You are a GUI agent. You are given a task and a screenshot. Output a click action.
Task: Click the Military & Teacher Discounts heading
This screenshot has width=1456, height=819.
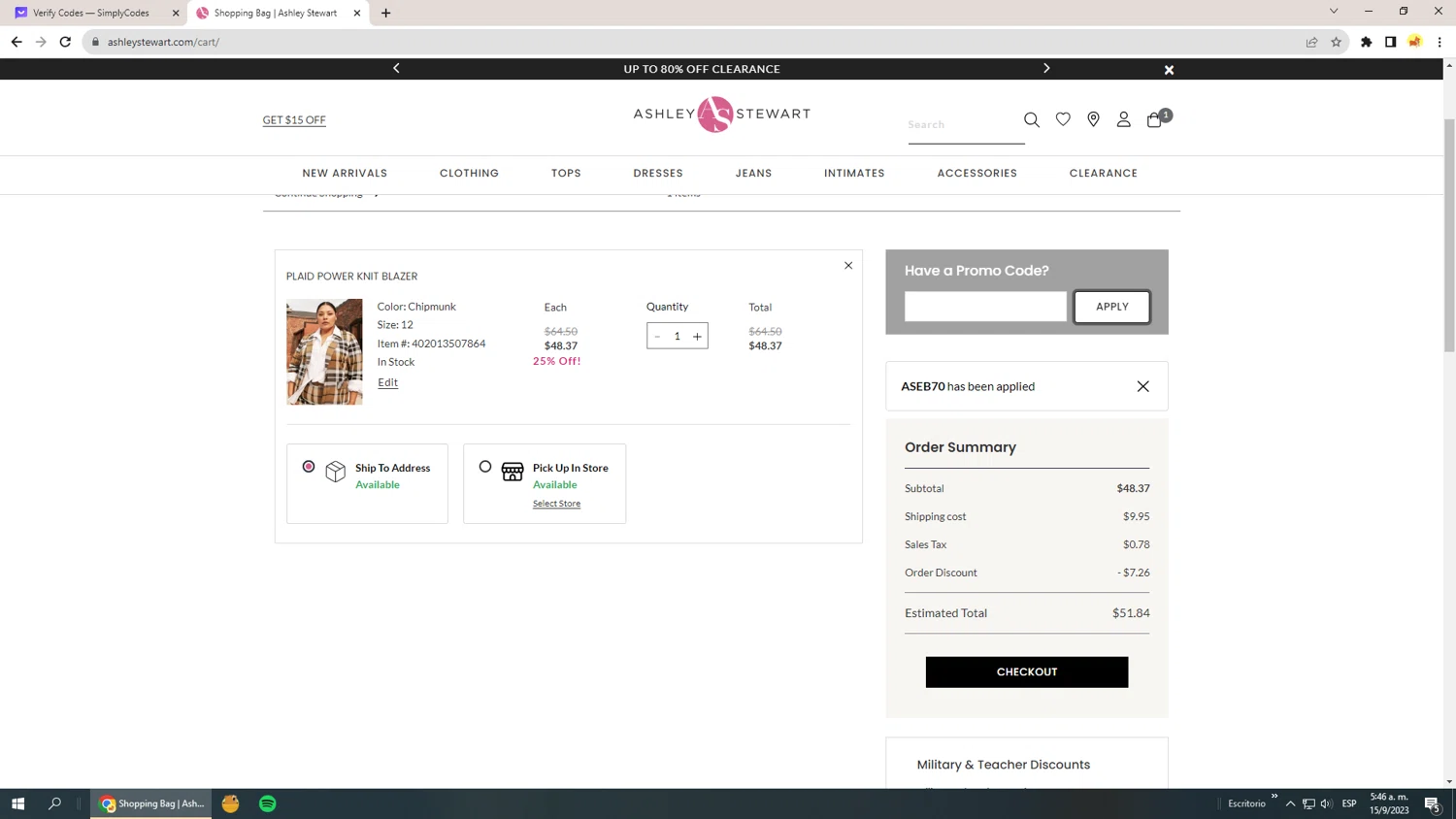coord(1003,765)
